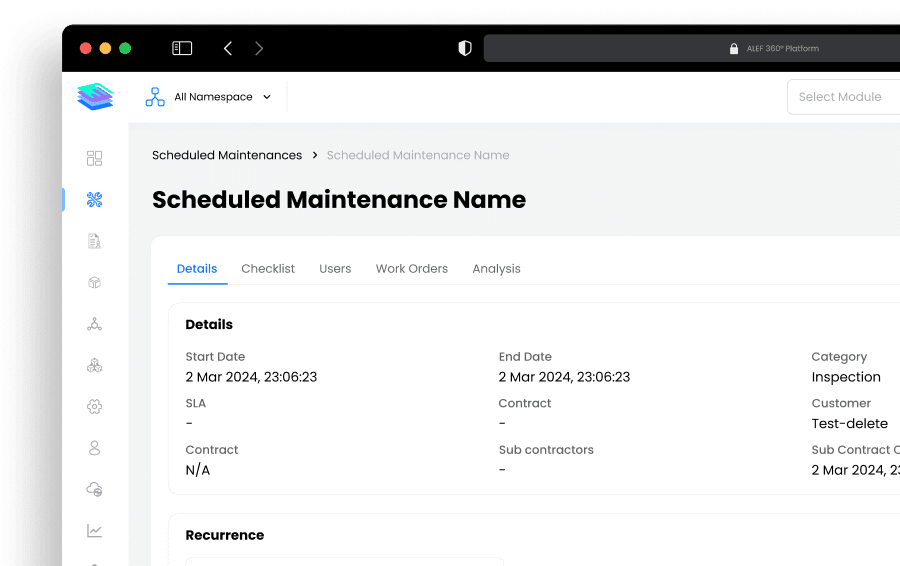Switch to the Checklist tab

tap(268, 269)
